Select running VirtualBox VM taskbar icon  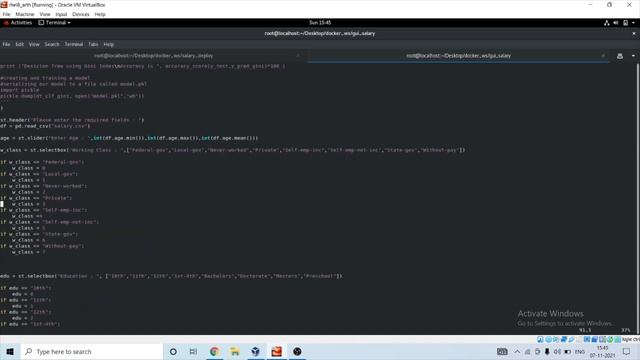click(276, 351)
